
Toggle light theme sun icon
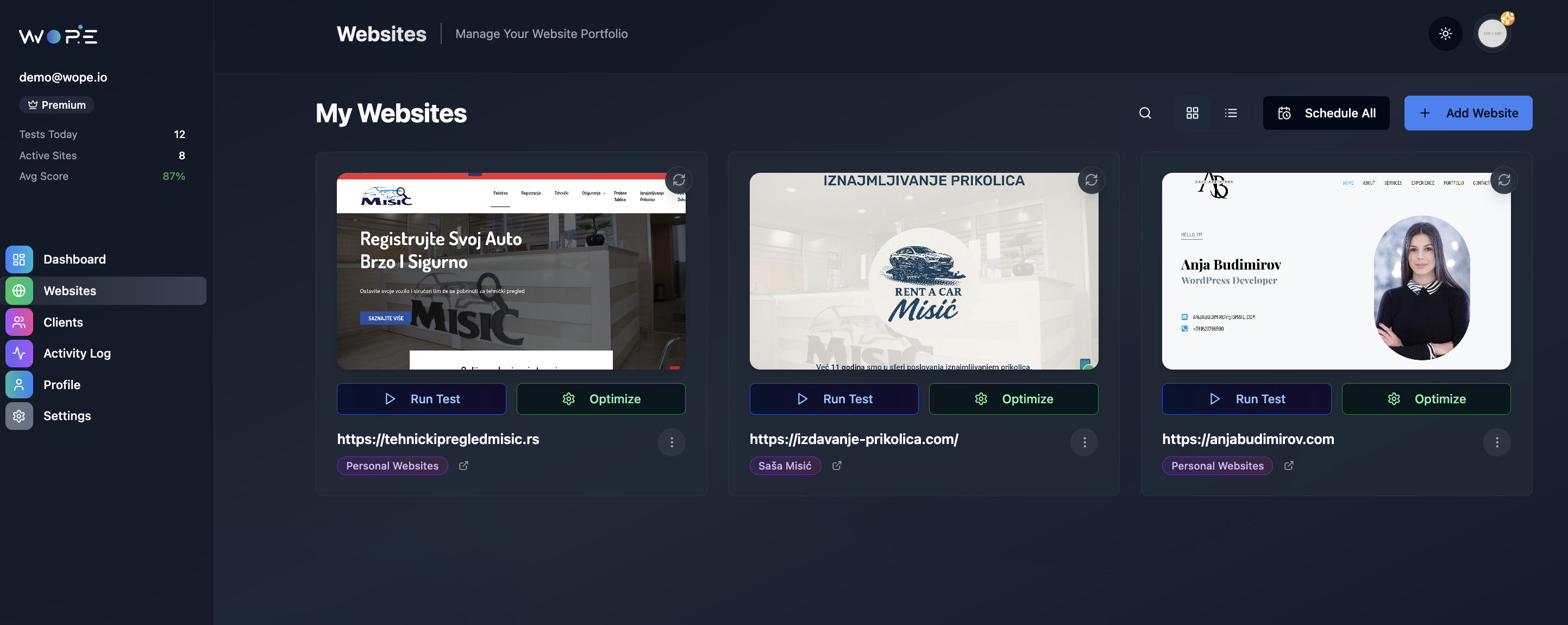(1445, 34)
